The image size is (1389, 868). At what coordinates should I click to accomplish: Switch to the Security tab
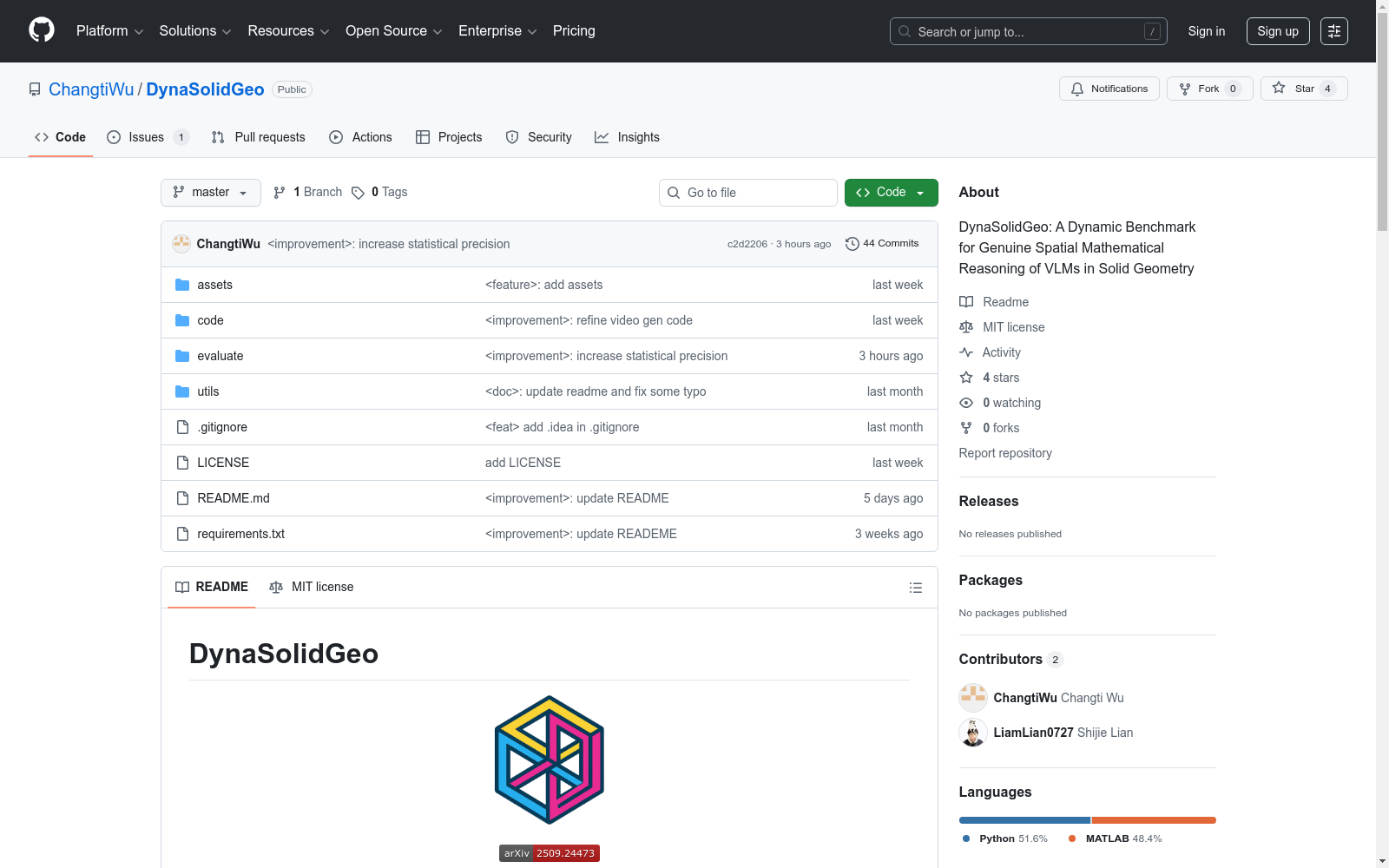pos(539,137)
